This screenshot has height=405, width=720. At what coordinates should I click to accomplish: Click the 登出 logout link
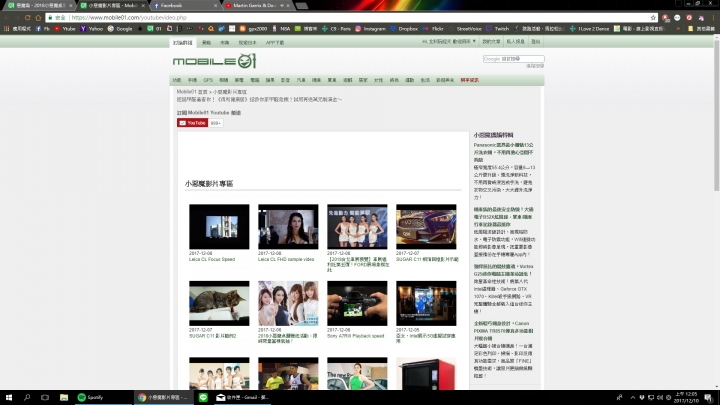tap(535, 43)
